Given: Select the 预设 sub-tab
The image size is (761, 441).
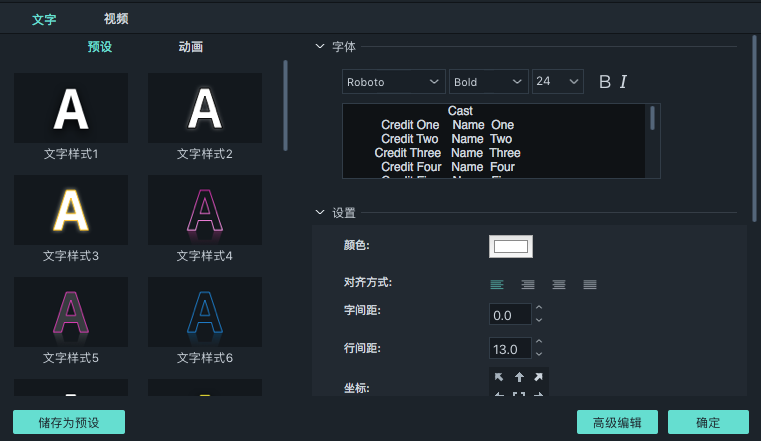Looking at the screenshot, I should point(99,47).
